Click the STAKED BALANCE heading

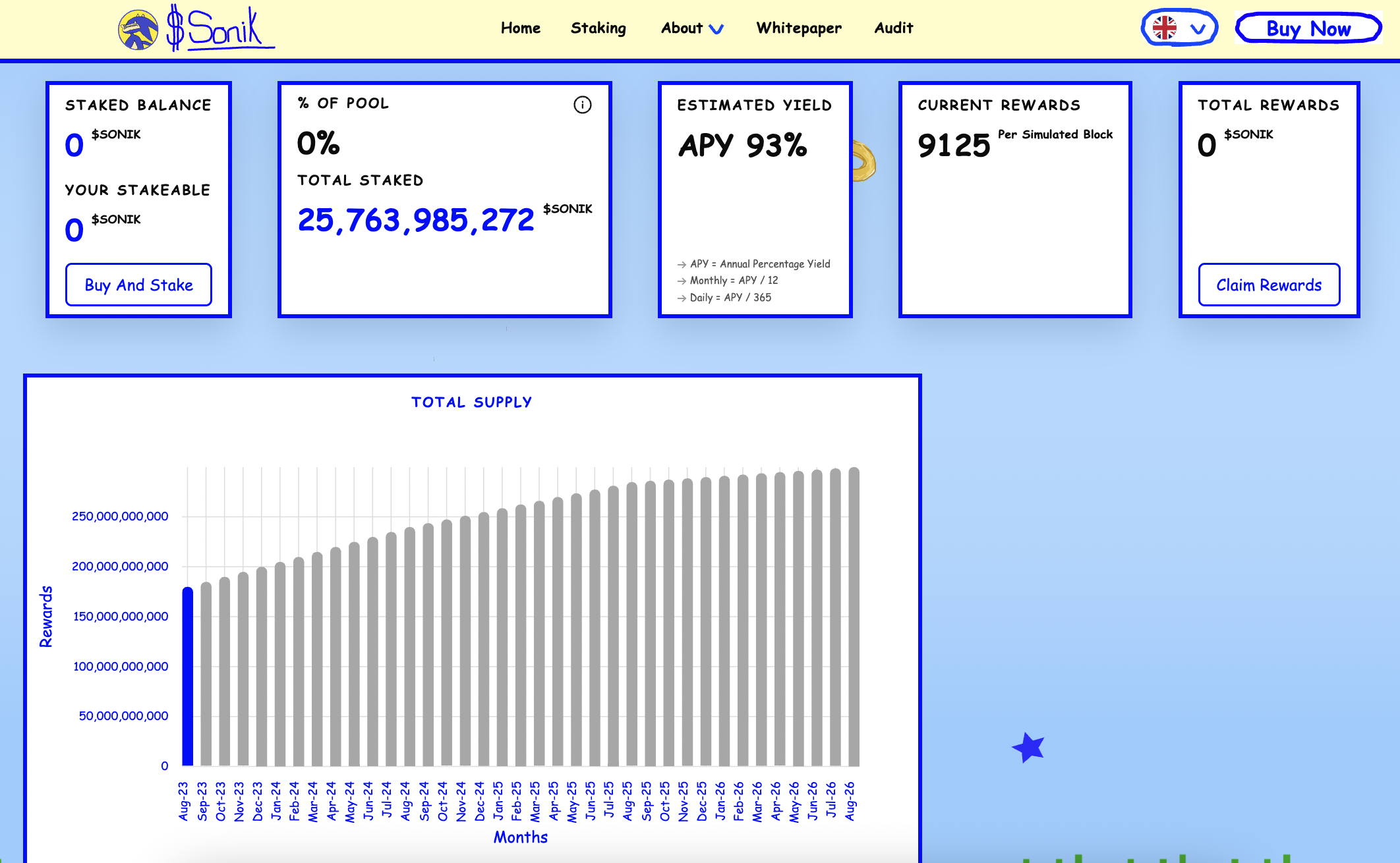pos(138,105)
